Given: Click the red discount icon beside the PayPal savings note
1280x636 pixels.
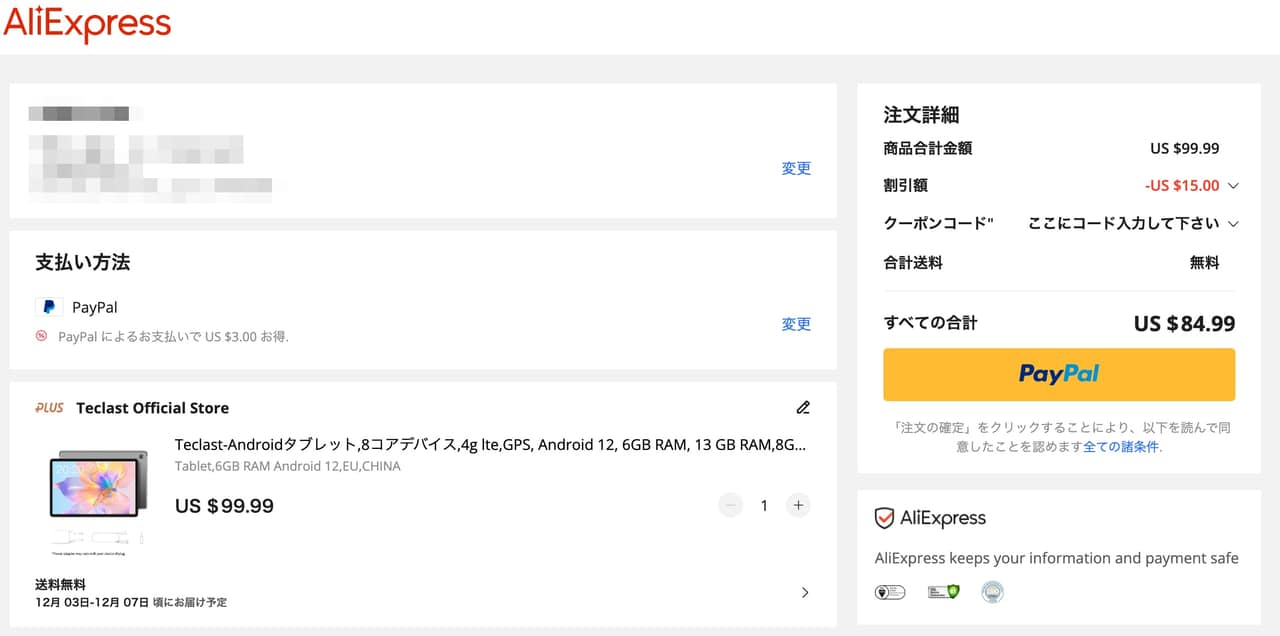Looking at the screenshot, I should click(42, 336).
